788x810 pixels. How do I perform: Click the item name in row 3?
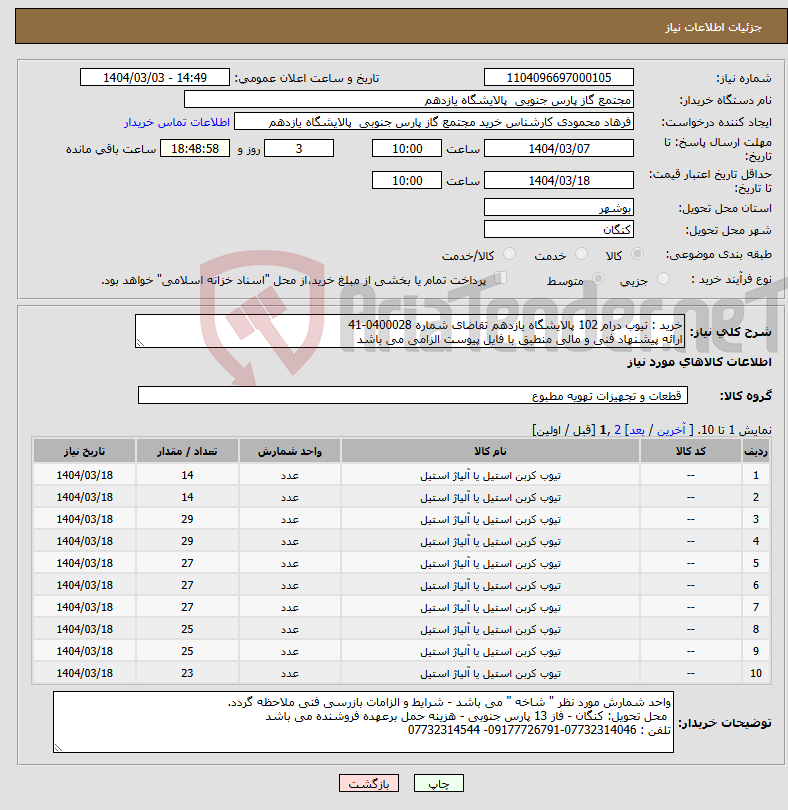pos(490,519)
